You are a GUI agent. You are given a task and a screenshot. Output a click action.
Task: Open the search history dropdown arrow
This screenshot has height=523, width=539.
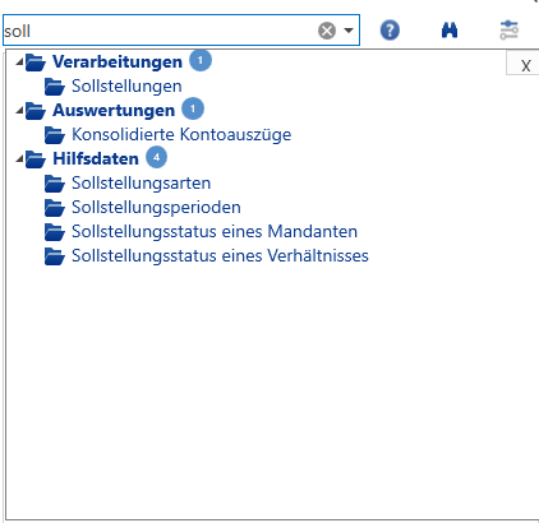(x=349, y=31)
